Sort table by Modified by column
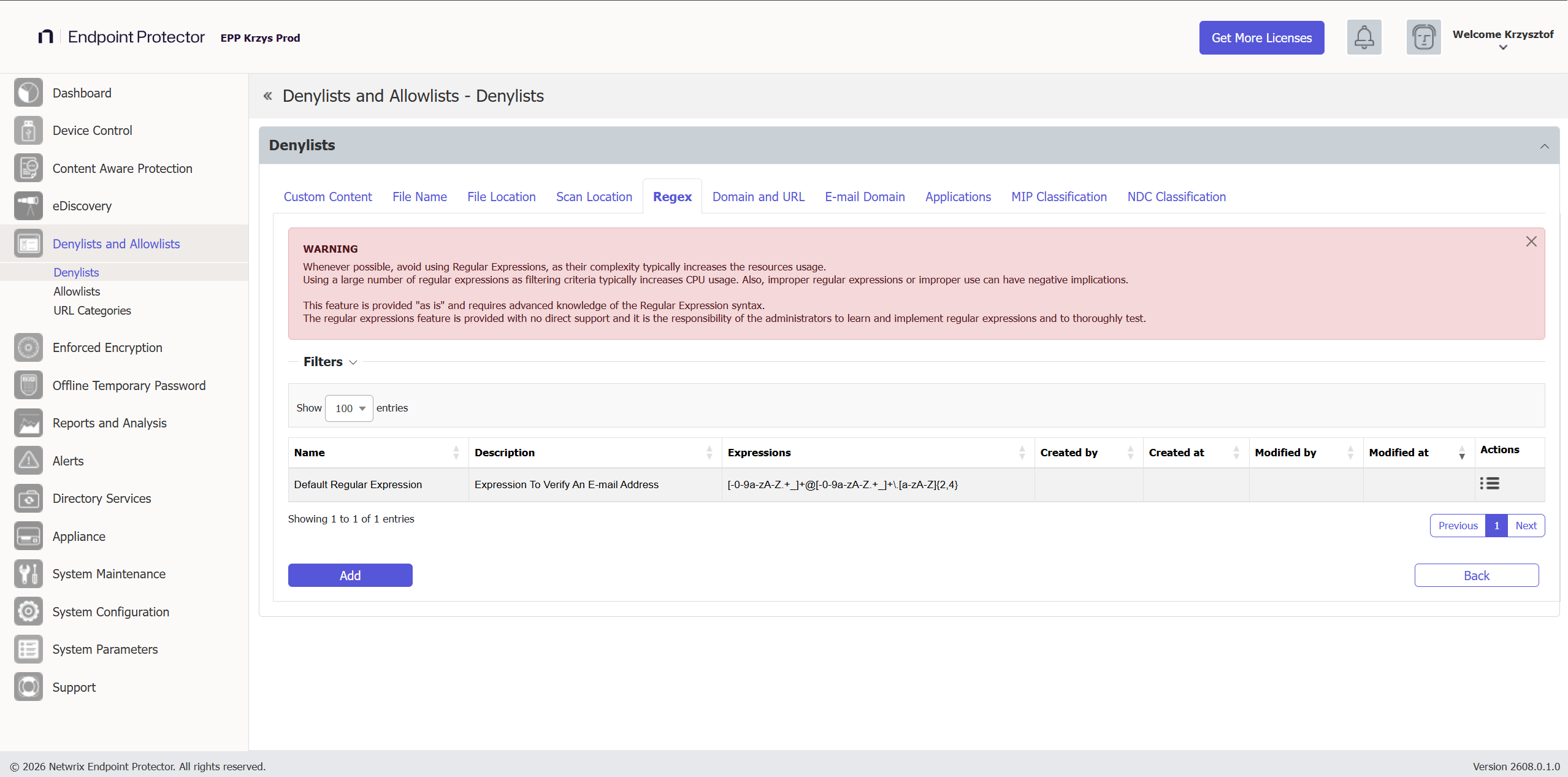Viewport: 1568px width, 777px height. 1306,453
